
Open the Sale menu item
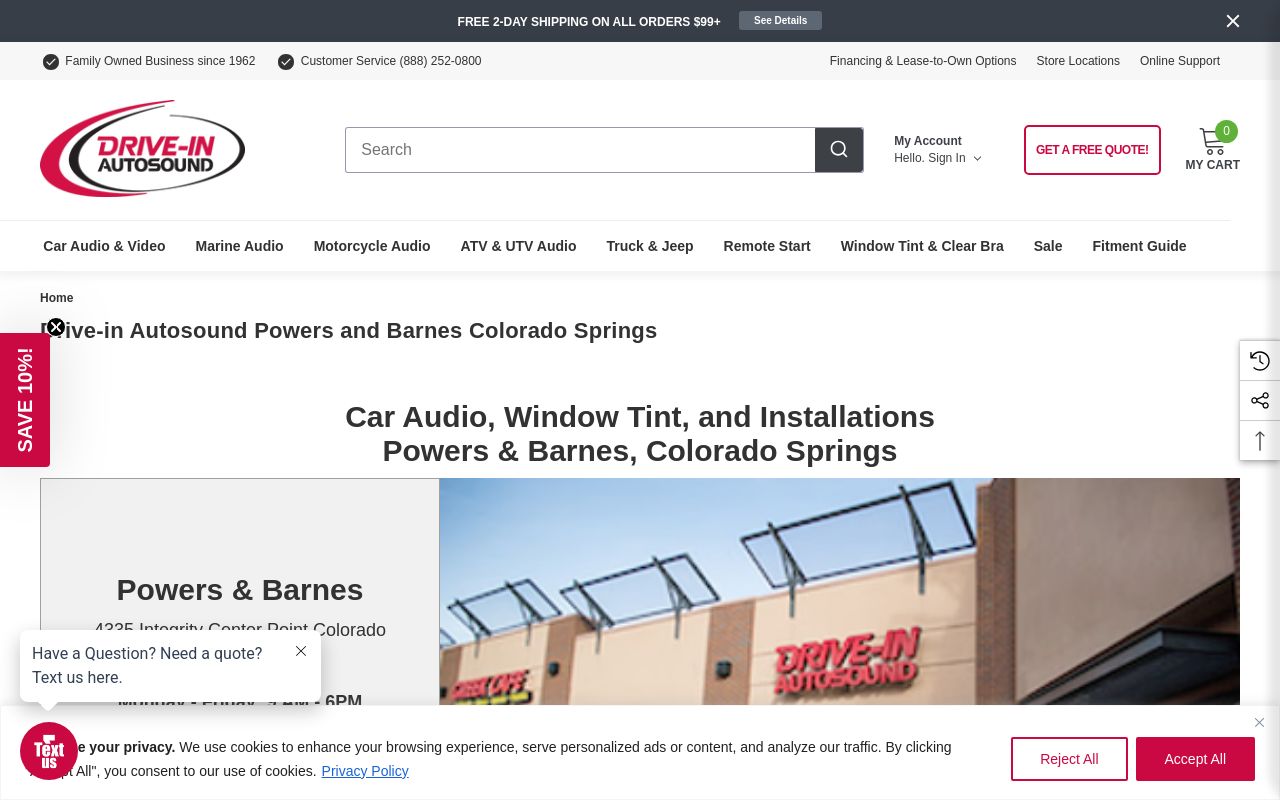tap(1048, 246)
